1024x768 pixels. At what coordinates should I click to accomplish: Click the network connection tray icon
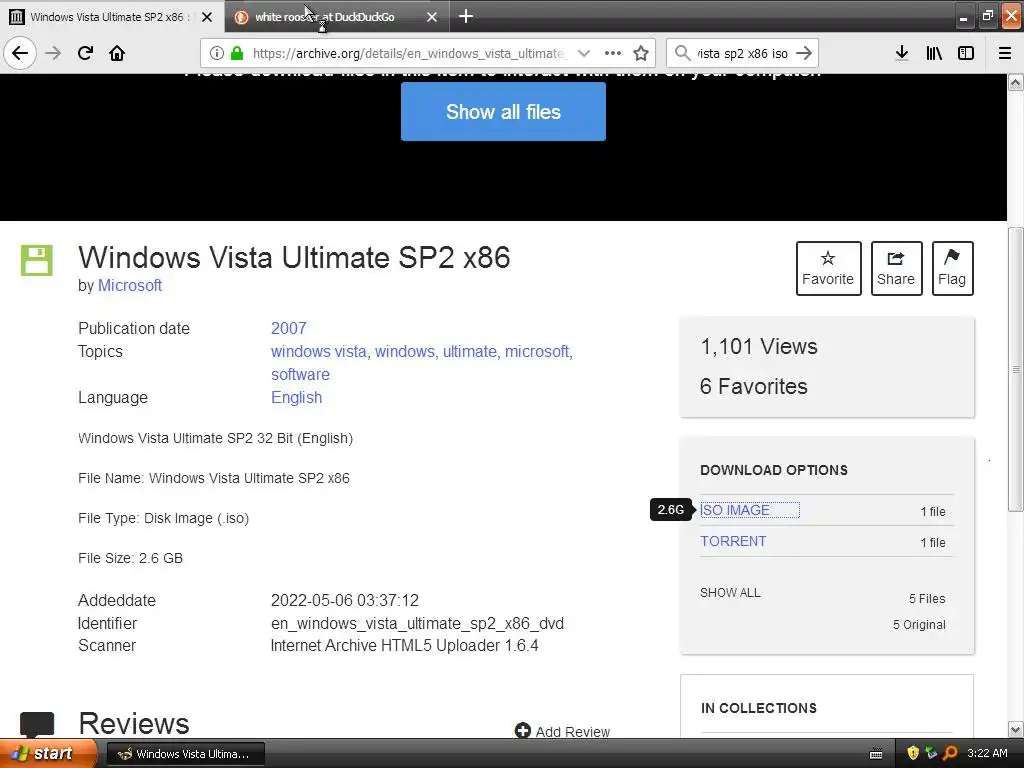[931, 754]
